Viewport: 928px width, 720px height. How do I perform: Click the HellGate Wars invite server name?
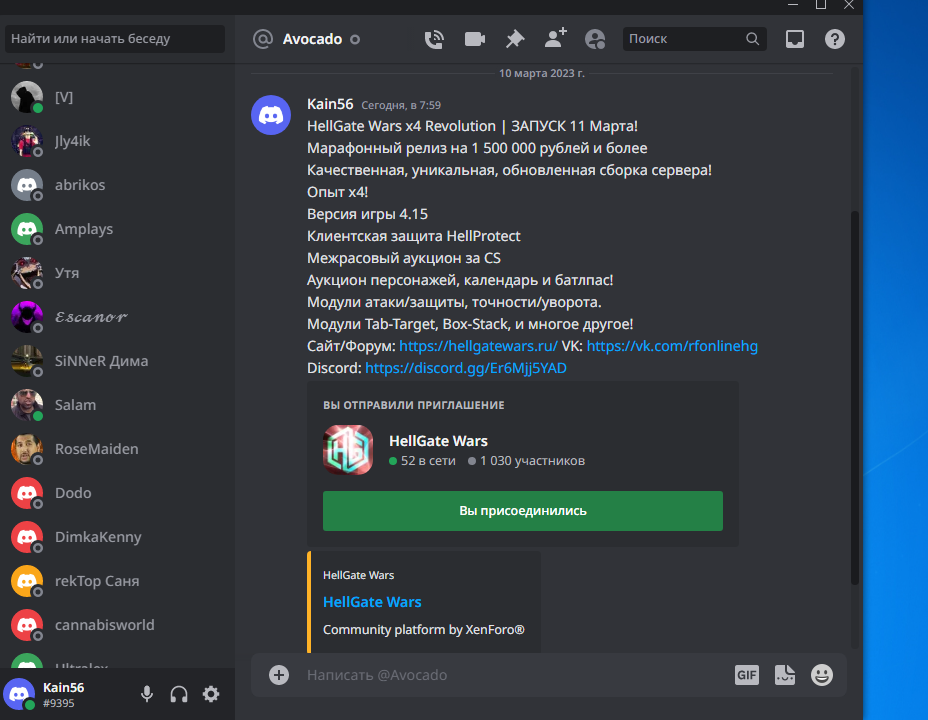pos(439,441)
